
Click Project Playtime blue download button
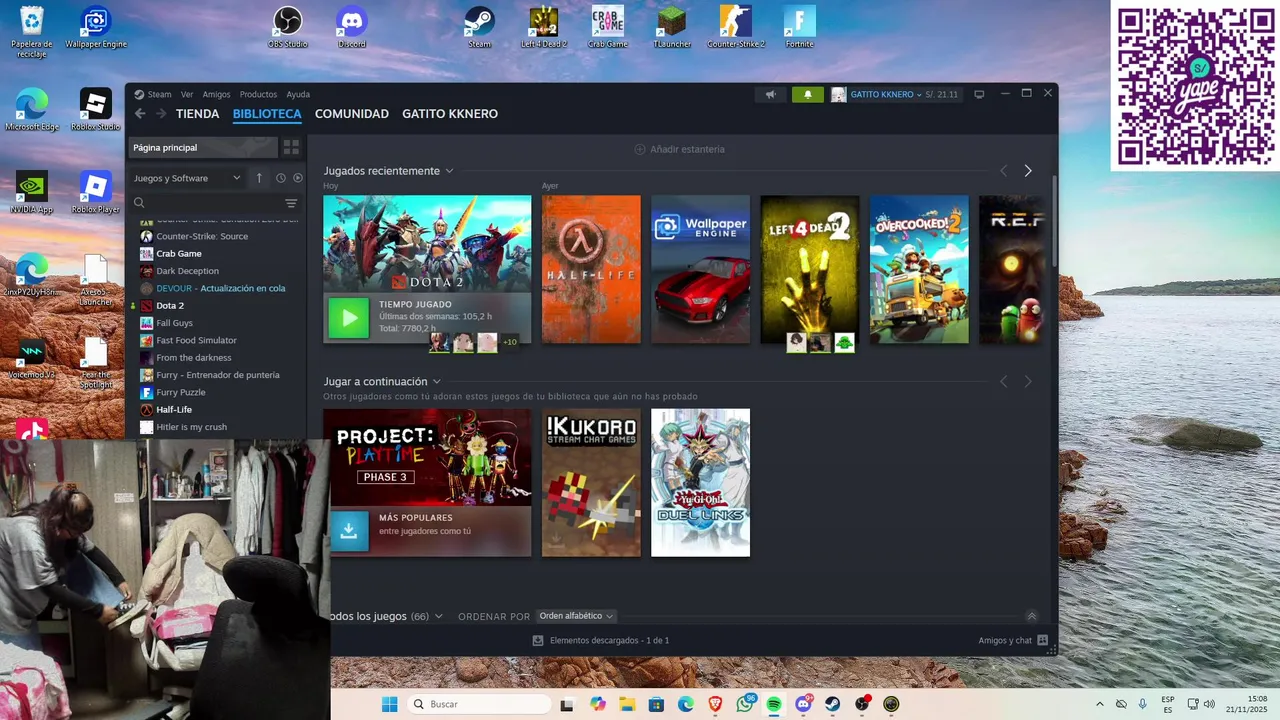[349, 531]
